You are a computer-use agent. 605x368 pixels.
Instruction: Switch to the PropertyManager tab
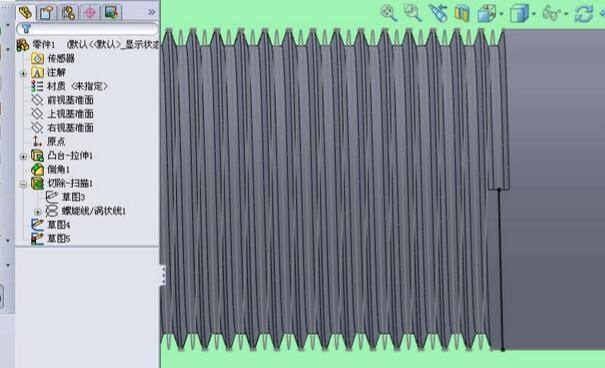pyautogui.click(x=46, y=13)
